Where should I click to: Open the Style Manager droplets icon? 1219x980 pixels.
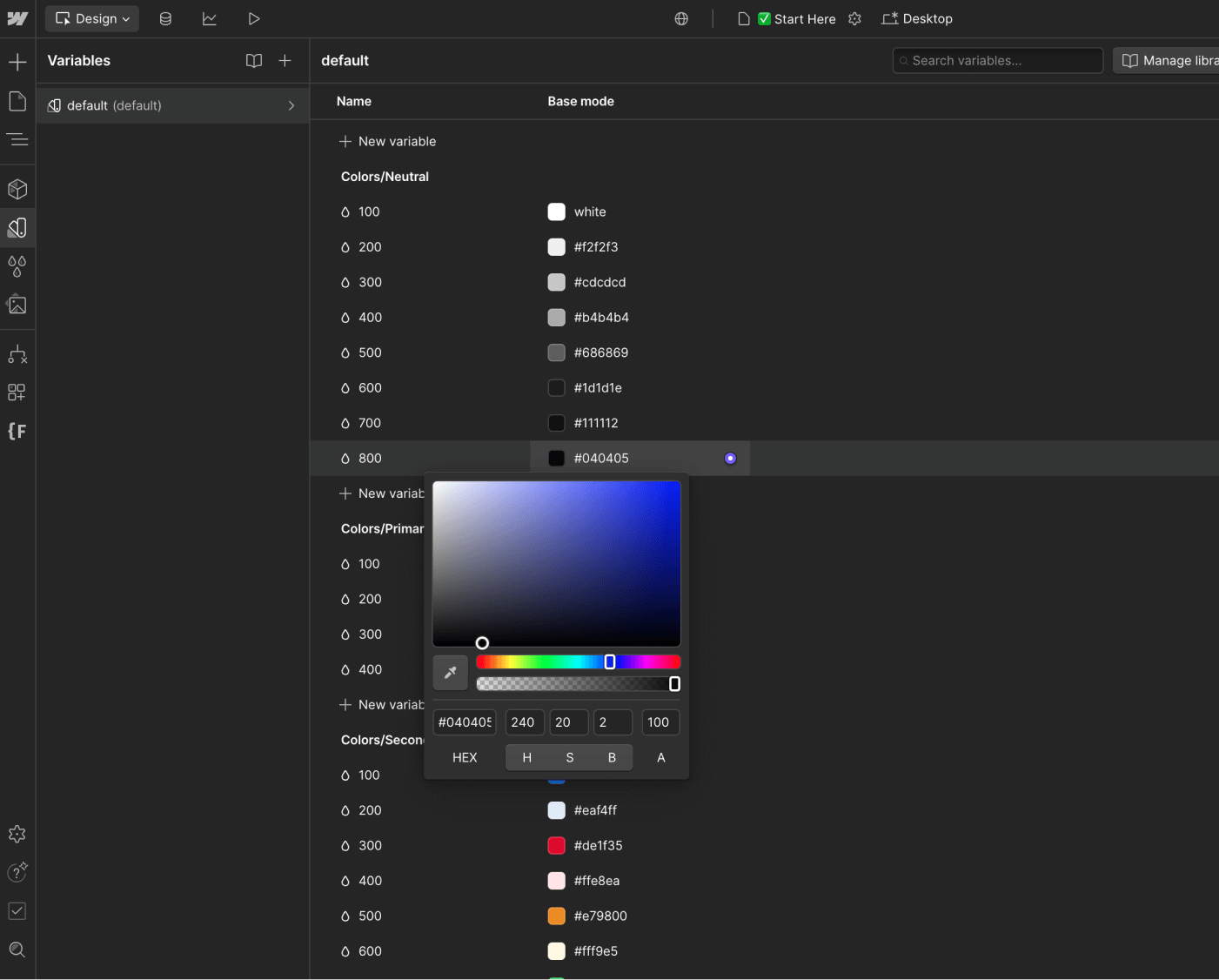tap(17, 266)
